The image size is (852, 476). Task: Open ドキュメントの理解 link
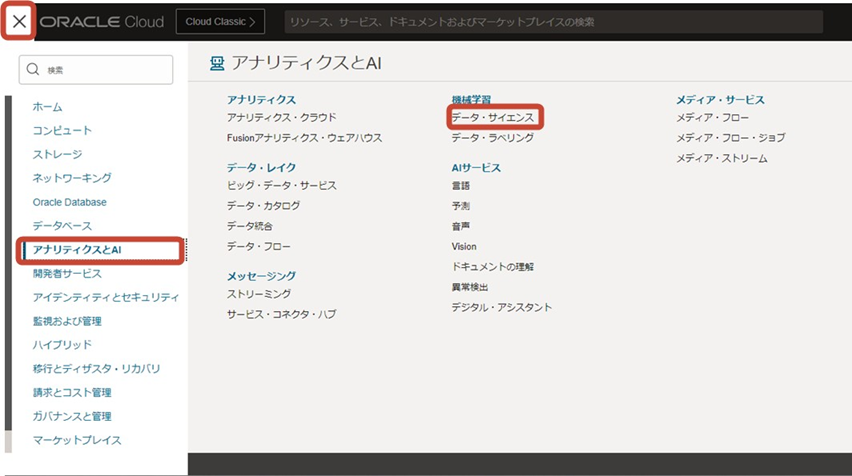click(x=493, y=267)
